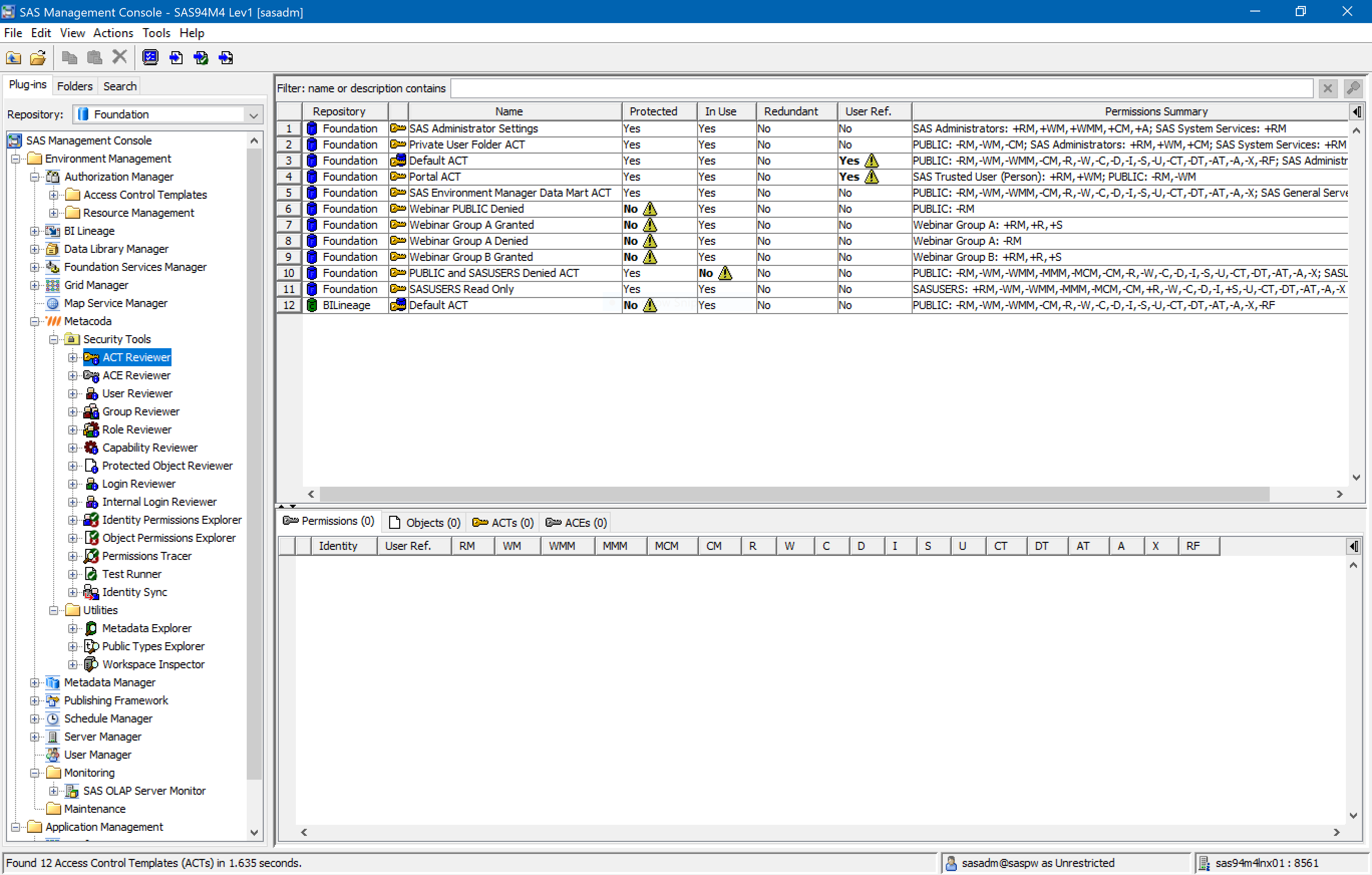Switch to the ACTs (0) tab
The image size is (1372, 875).
point(502,522)
